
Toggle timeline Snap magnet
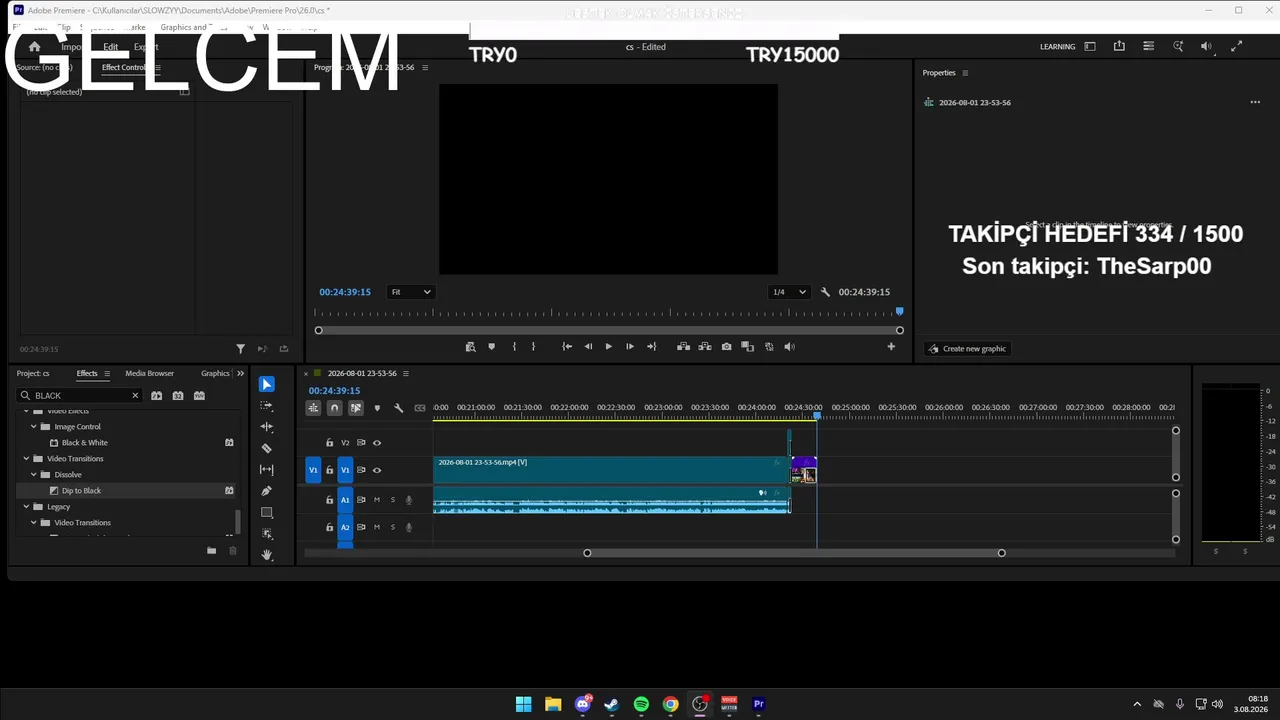tap(334, 408)
